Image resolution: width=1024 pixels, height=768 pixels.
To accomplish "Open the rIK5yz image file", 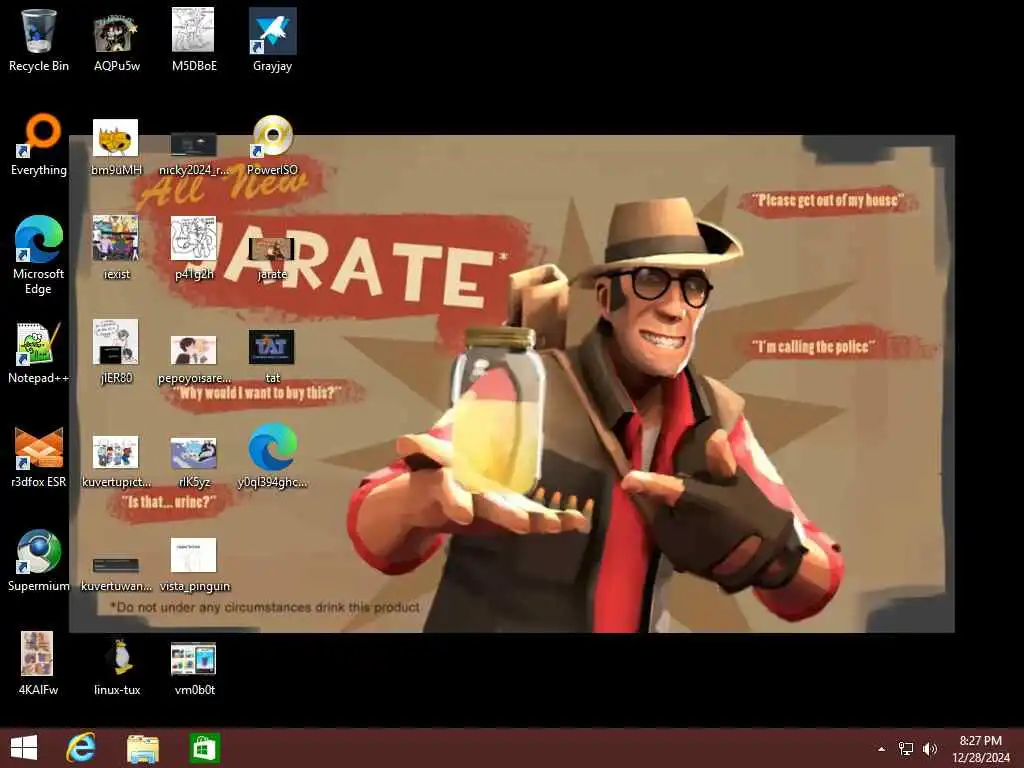I will [194, 462].
